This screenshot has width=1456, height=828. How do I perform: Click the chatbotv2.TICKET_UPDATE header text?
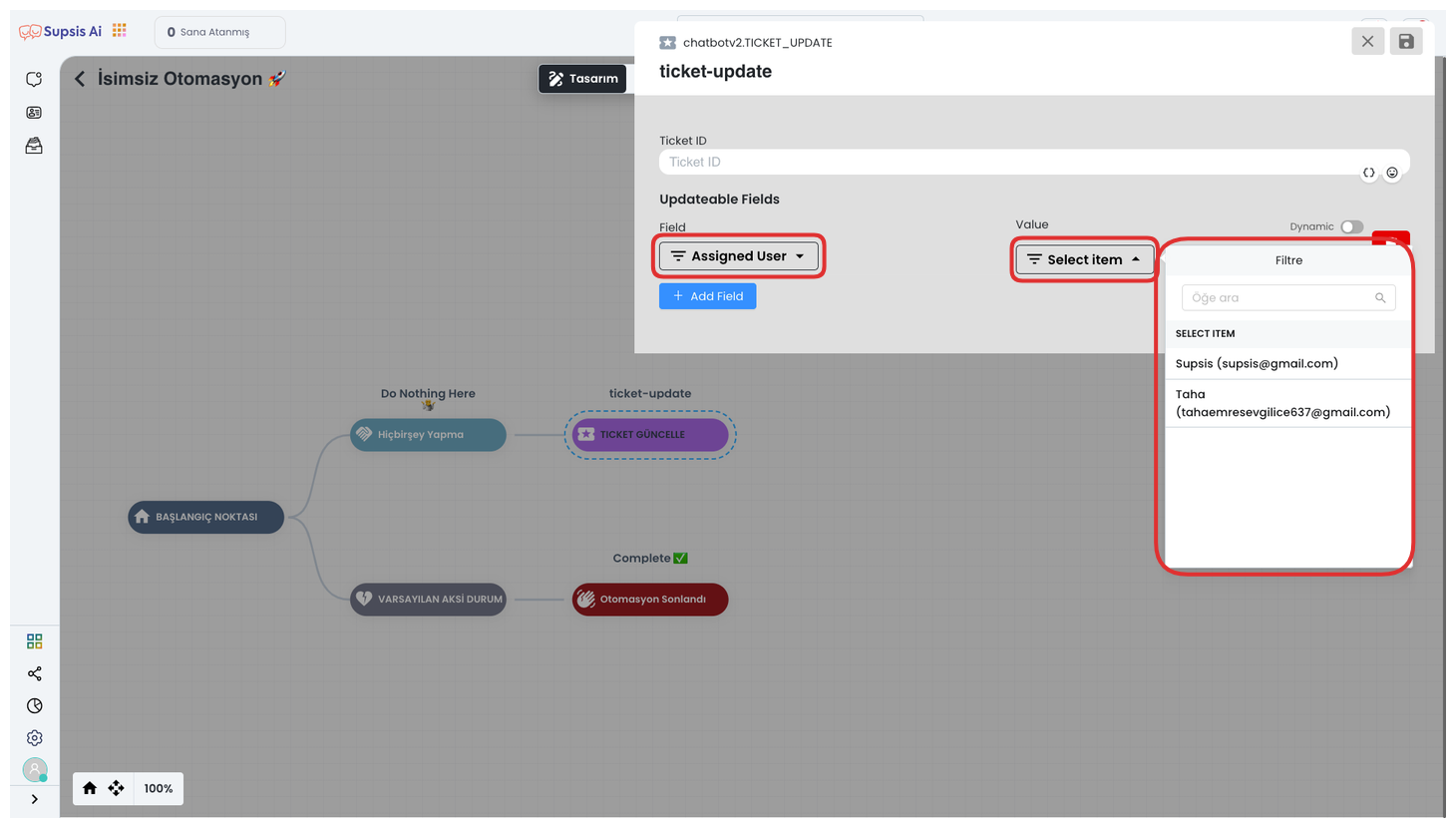757,43
